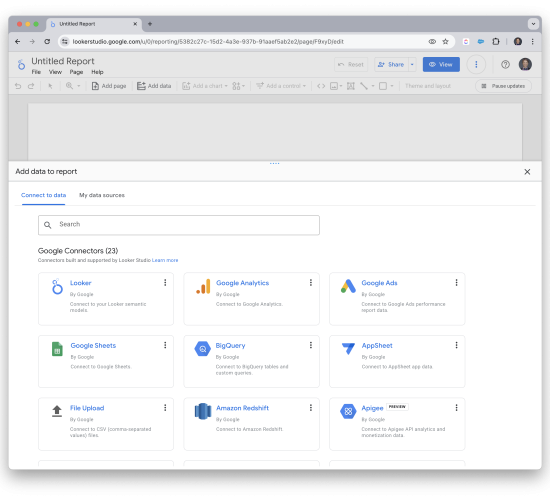Click the insert text box icon
Image resolution: width=550 pixels, height=500 pixels.
pos(351,86)
